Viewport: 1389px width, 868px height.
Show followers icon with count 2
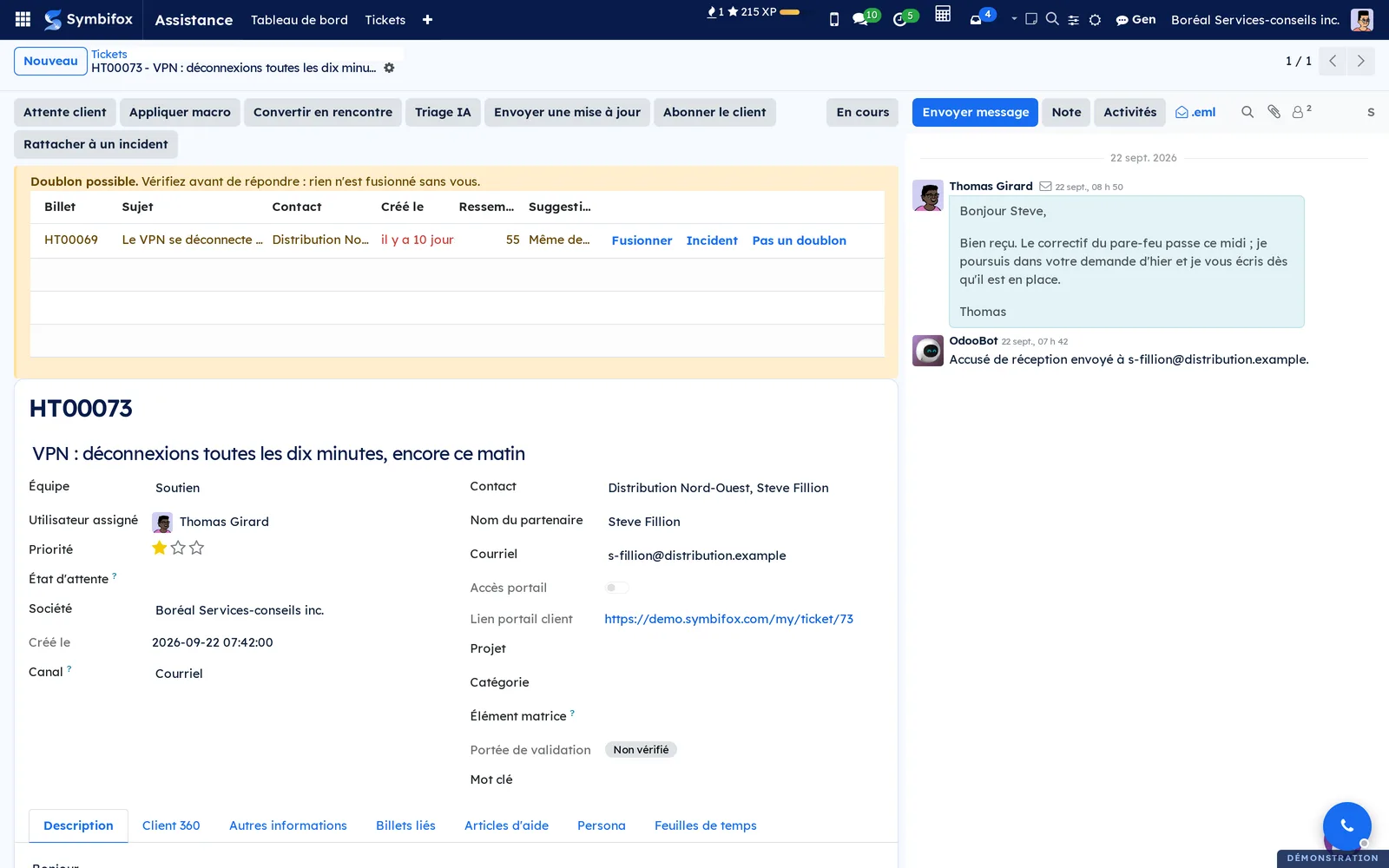tap(1301, 111)
